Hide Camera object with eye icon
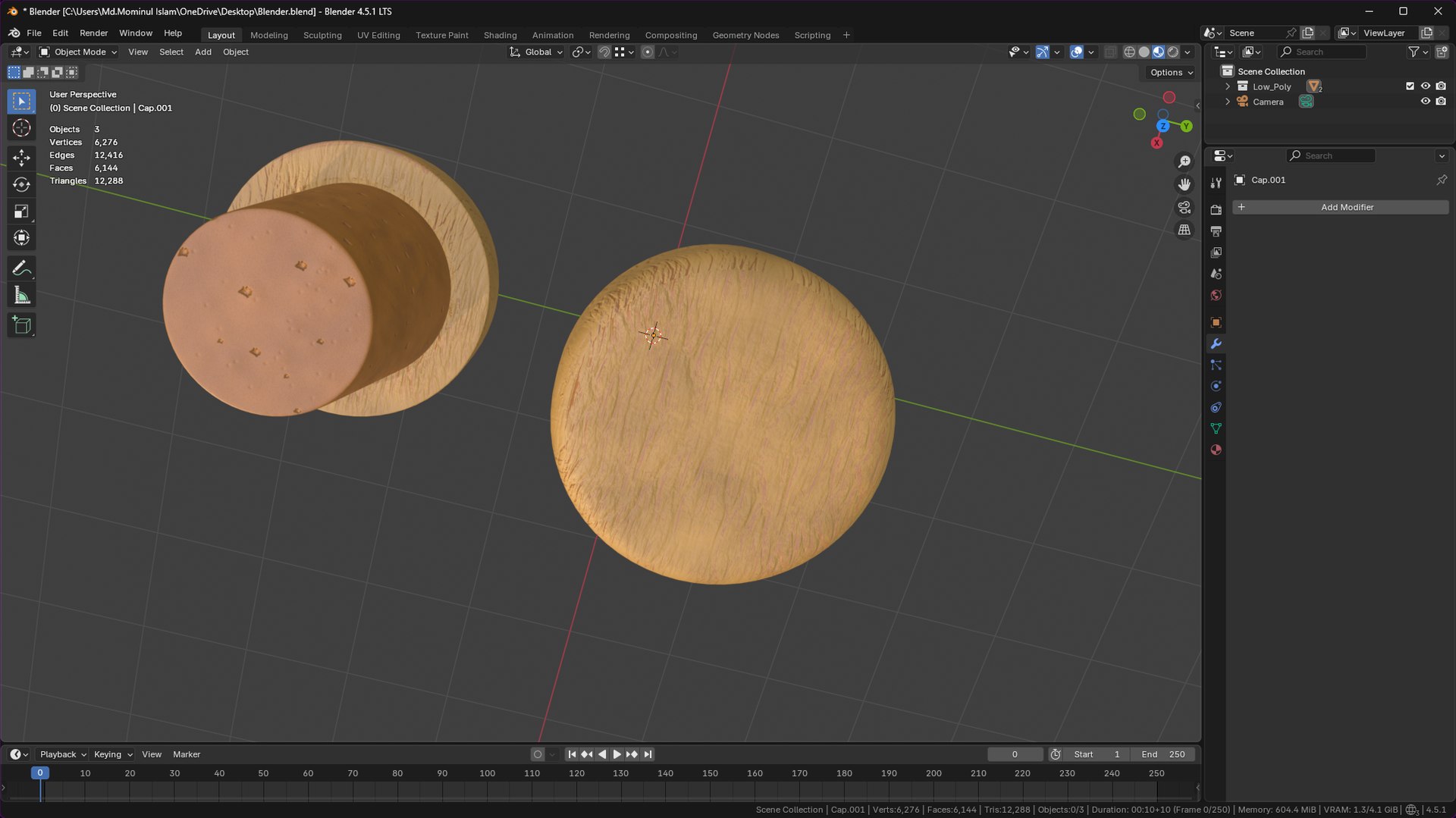This screenshot has width=1456, height=818. point(1425,102)
